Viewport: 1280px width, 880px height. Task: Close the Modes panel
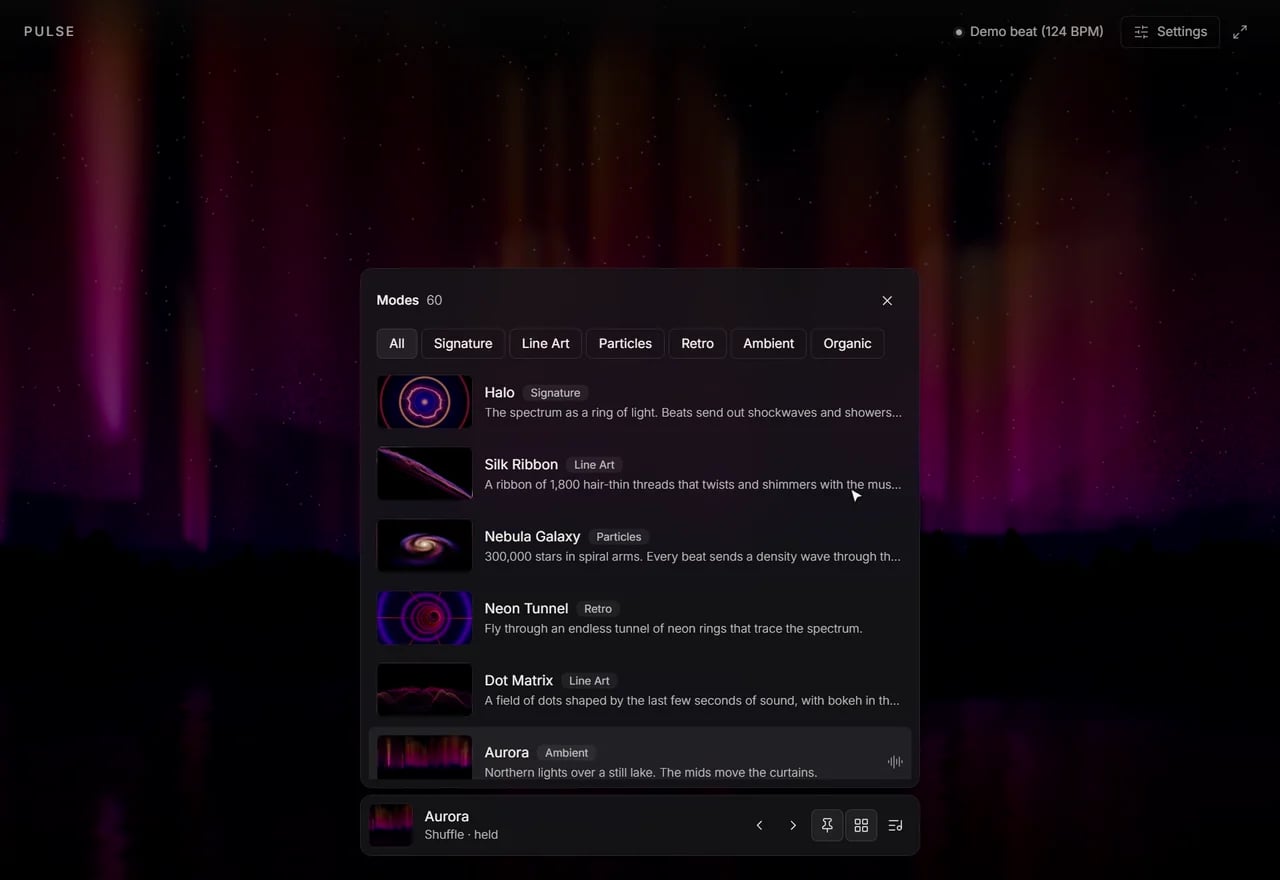[x=887, y=301]
